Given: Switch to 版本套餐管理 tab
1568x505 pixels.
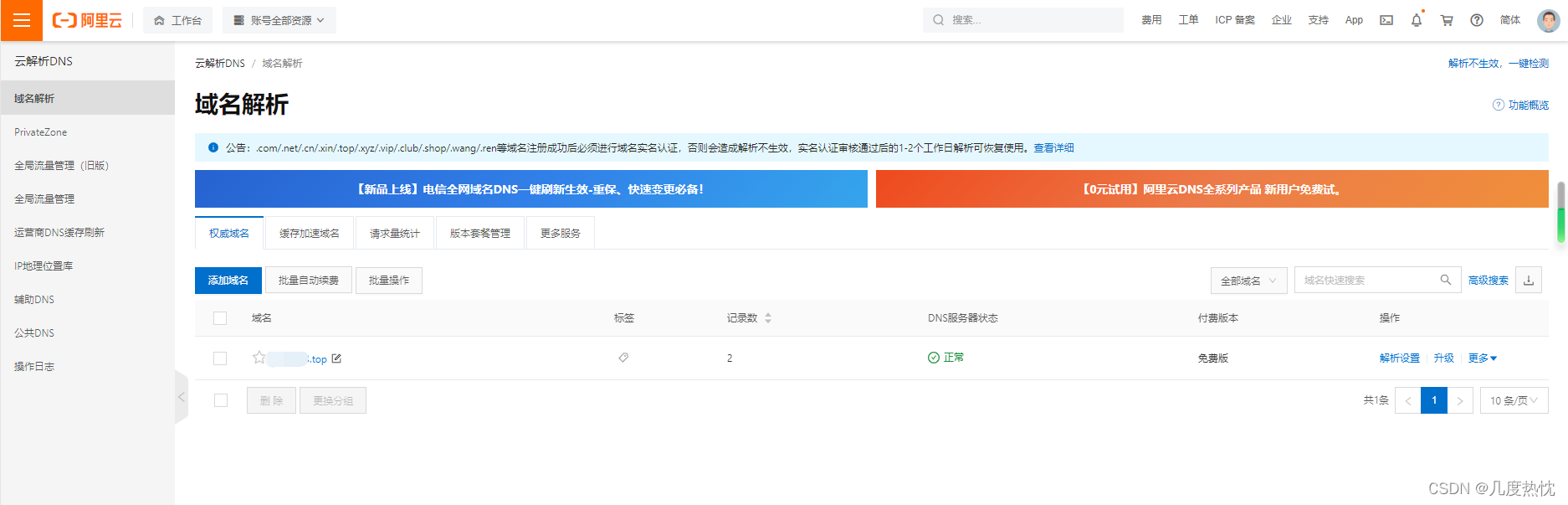Looking at the screenshot, I should pos(480,233).
